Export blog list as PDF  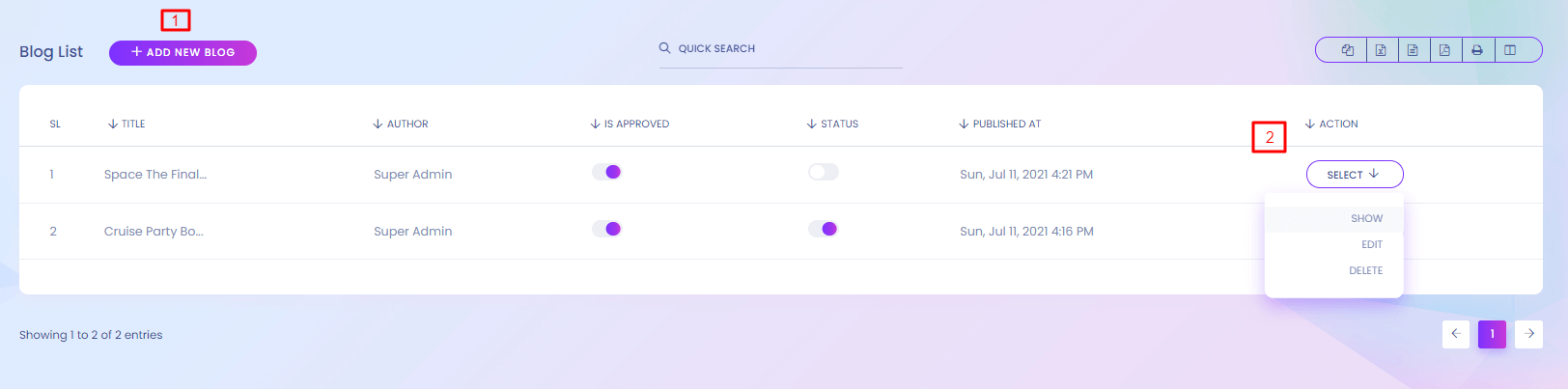(1444, 50)
